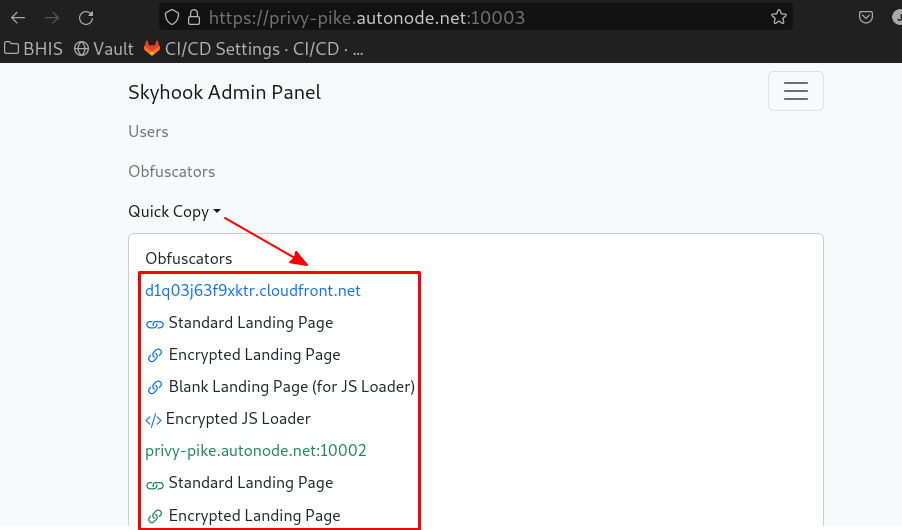This screenshot has width=902, height=530.
Task: Click the address bar shield icon
Action: click(172, 17)
